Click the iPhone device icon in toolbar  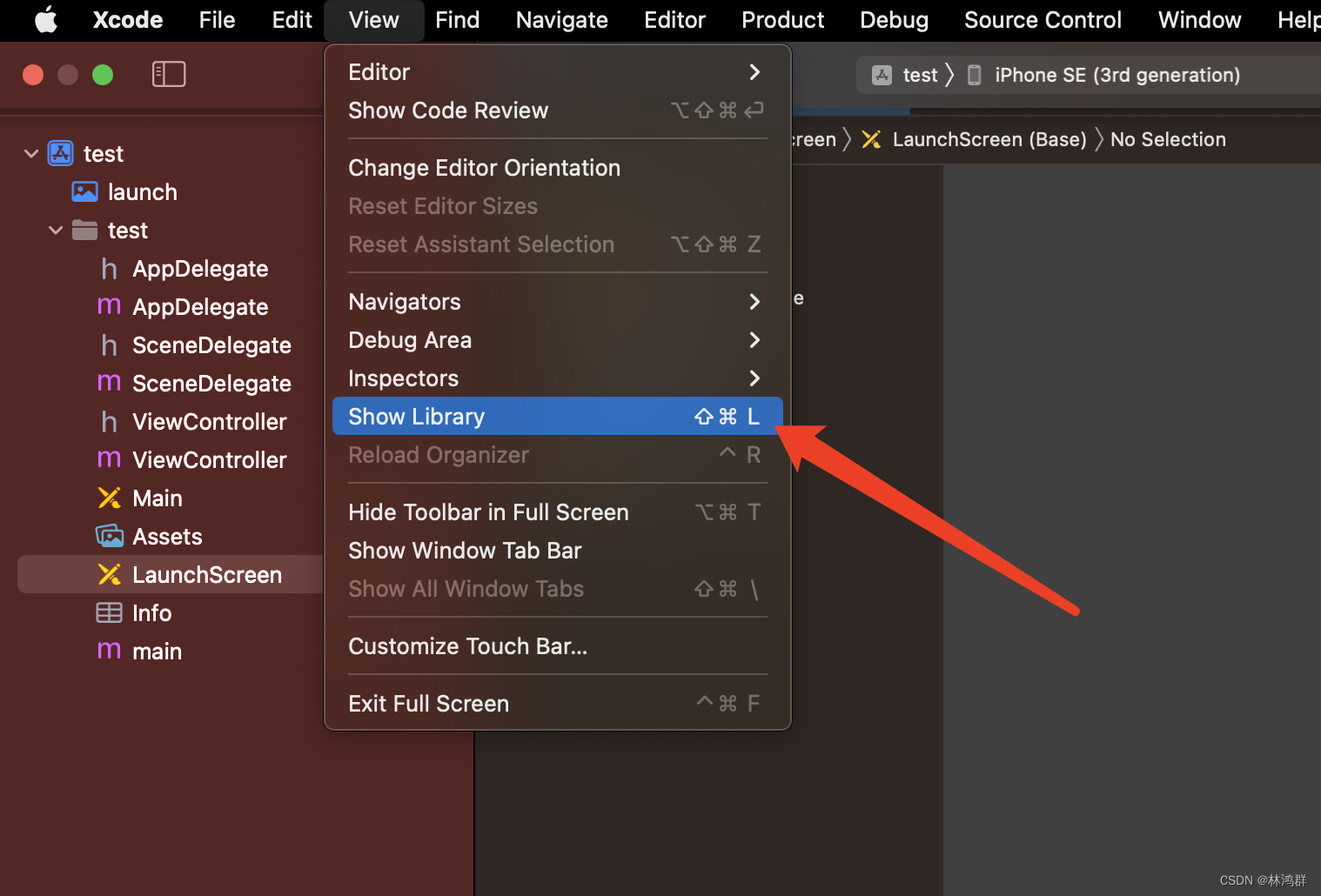[975, 75]
